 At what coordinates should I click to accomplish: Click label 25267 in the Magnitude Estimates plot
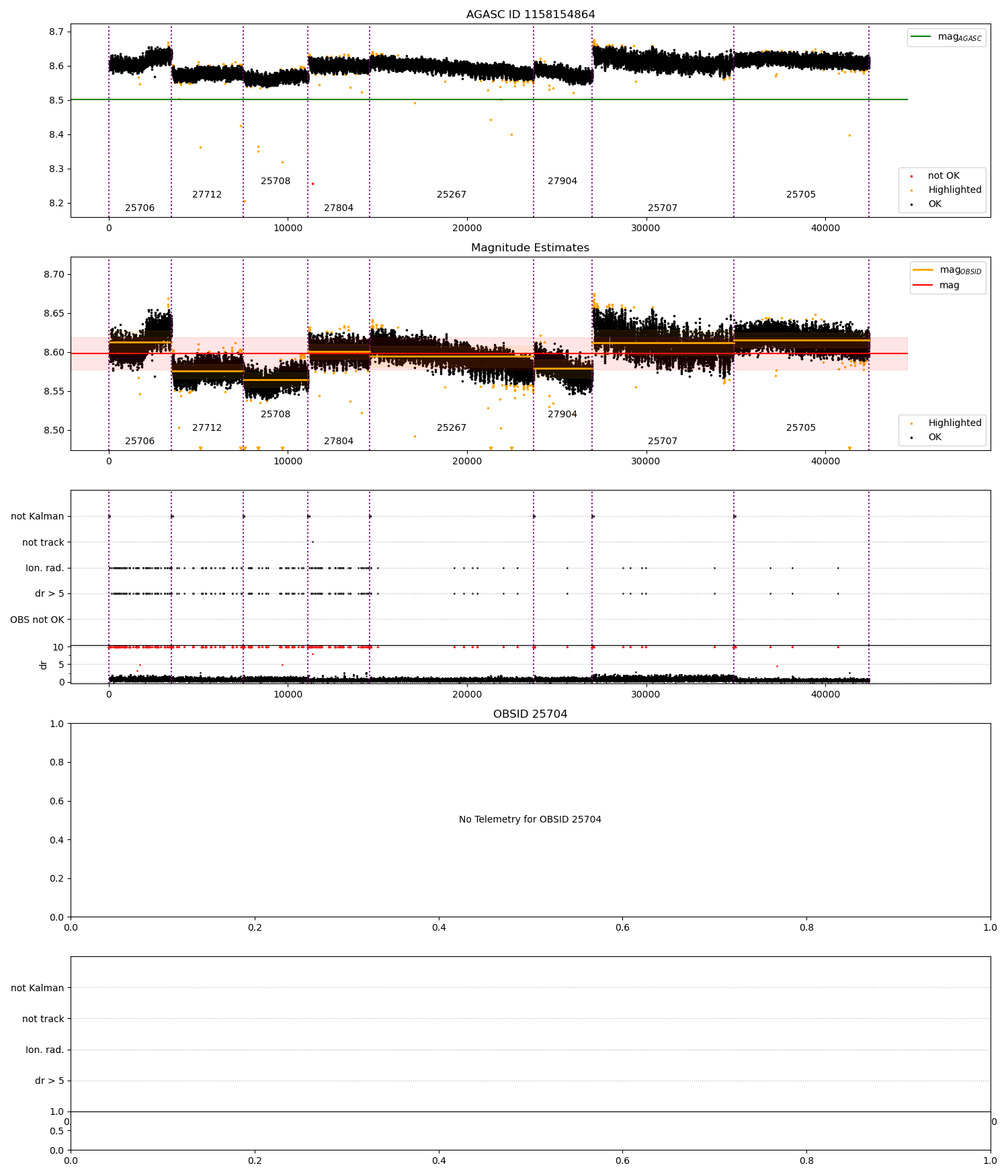[x=452, y=428]
